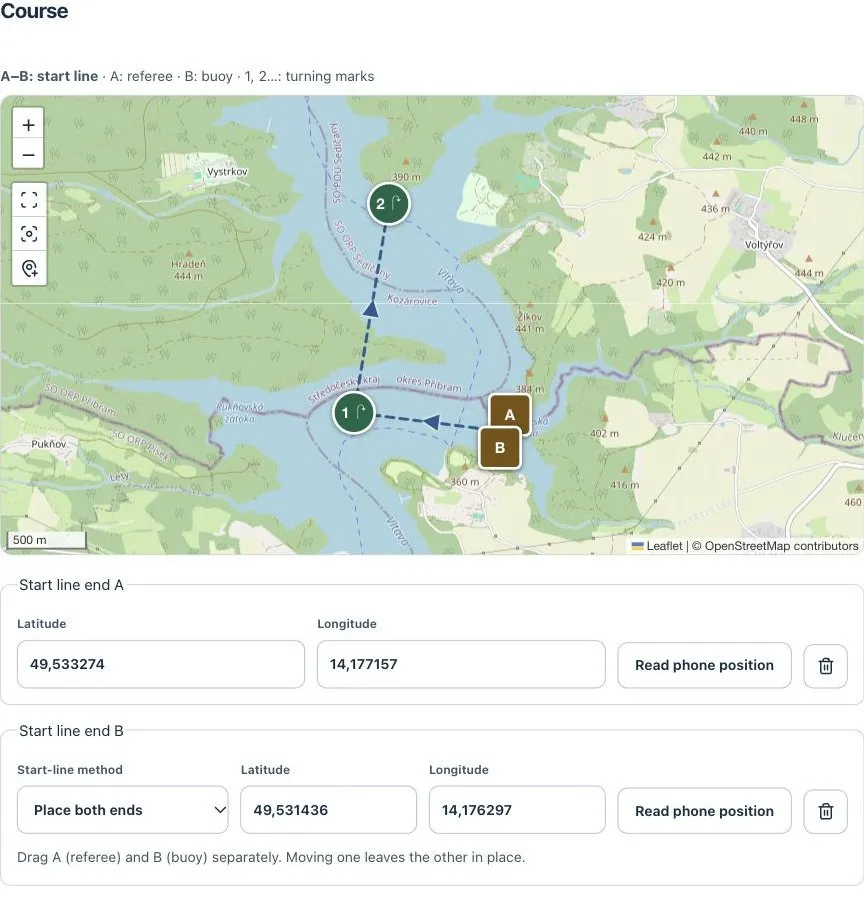Click the Voltýřov village label on map
The width and height of the screenshot is (864, 900).
click(x=764, y=245)
